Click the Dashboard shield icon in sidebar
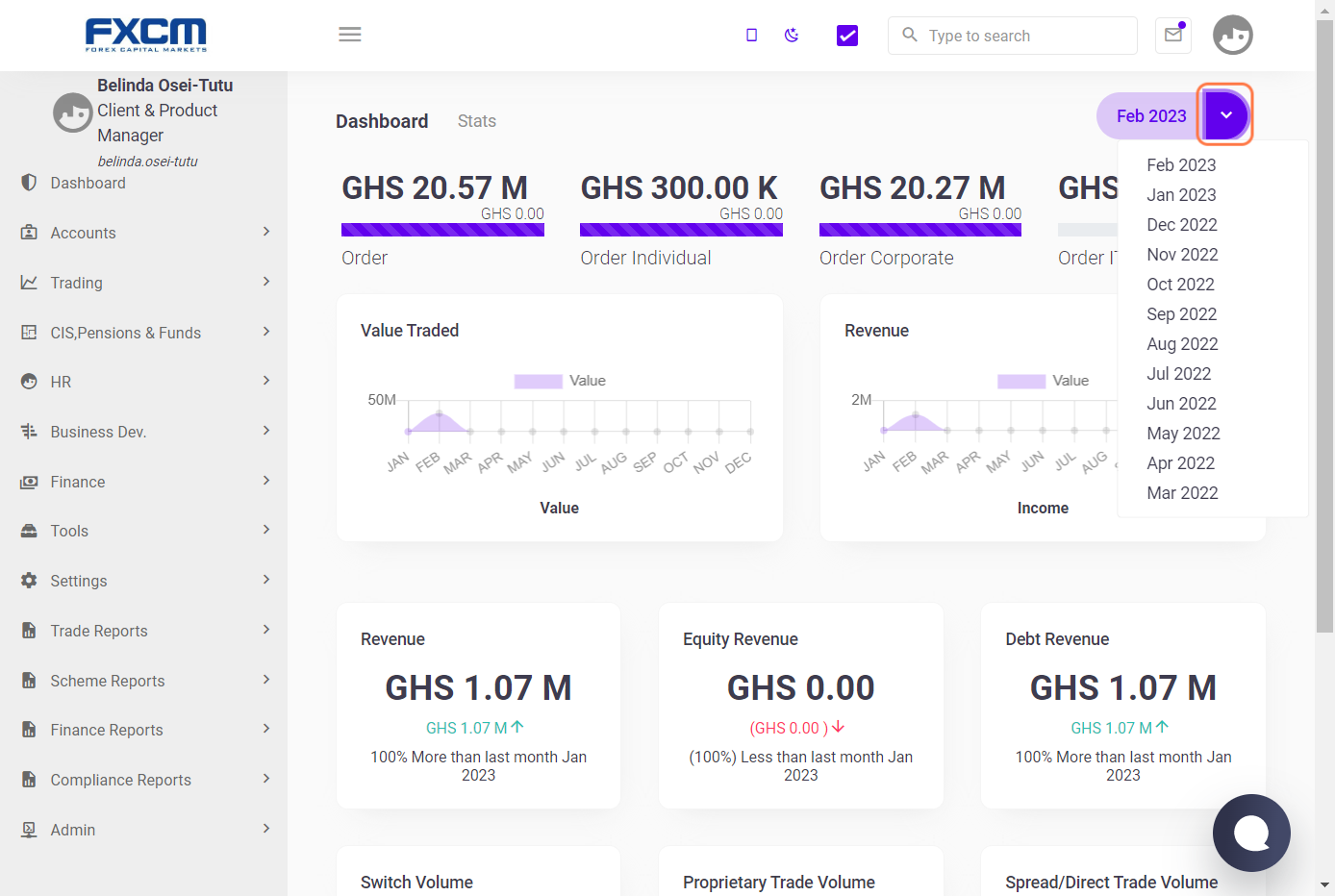The height and width of the screenshot is (896, 1335). [x=29, y=183]
